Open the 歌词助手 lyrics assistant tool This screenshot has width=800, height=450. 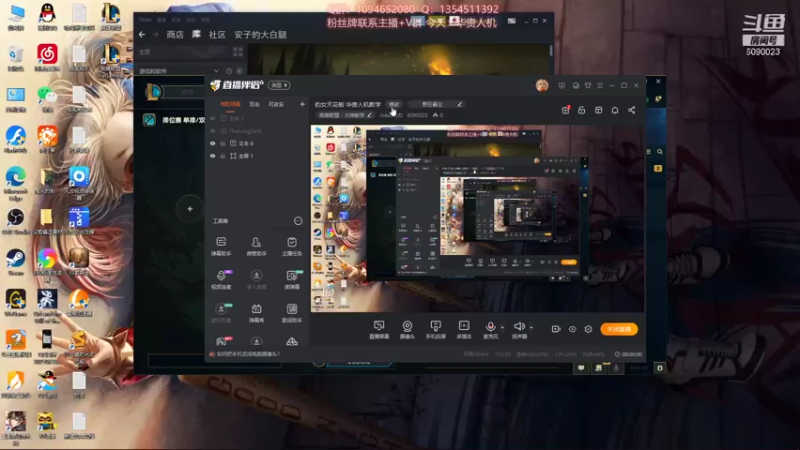coord(292,313)
